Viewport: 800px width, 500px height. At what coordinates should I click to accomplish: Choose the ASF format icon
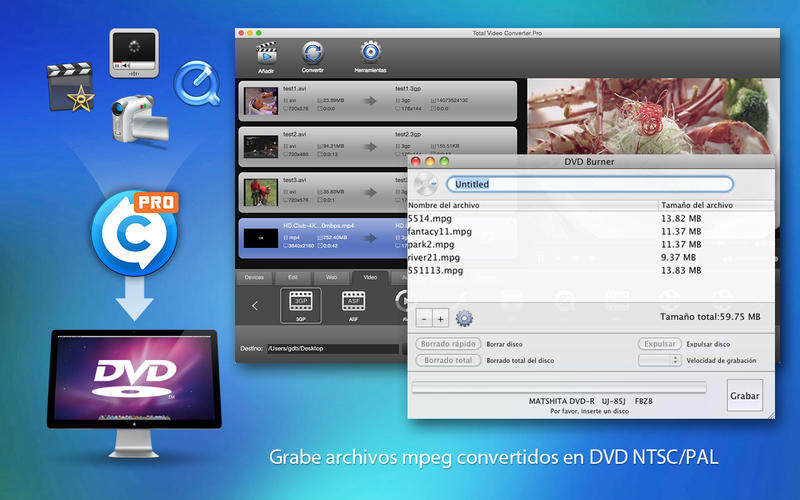pos(353,302)
